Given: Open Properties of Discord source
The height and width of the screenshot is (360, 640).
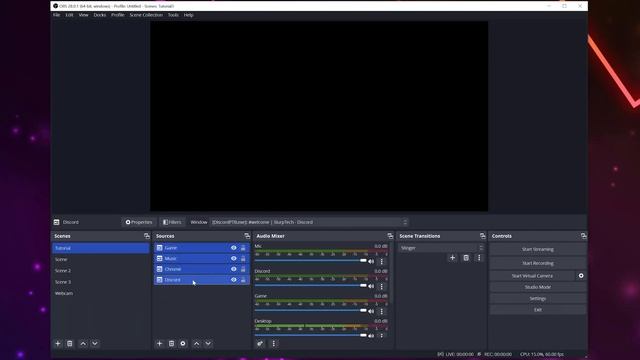Looking at the screenshot, I should [x=139, y=222].
